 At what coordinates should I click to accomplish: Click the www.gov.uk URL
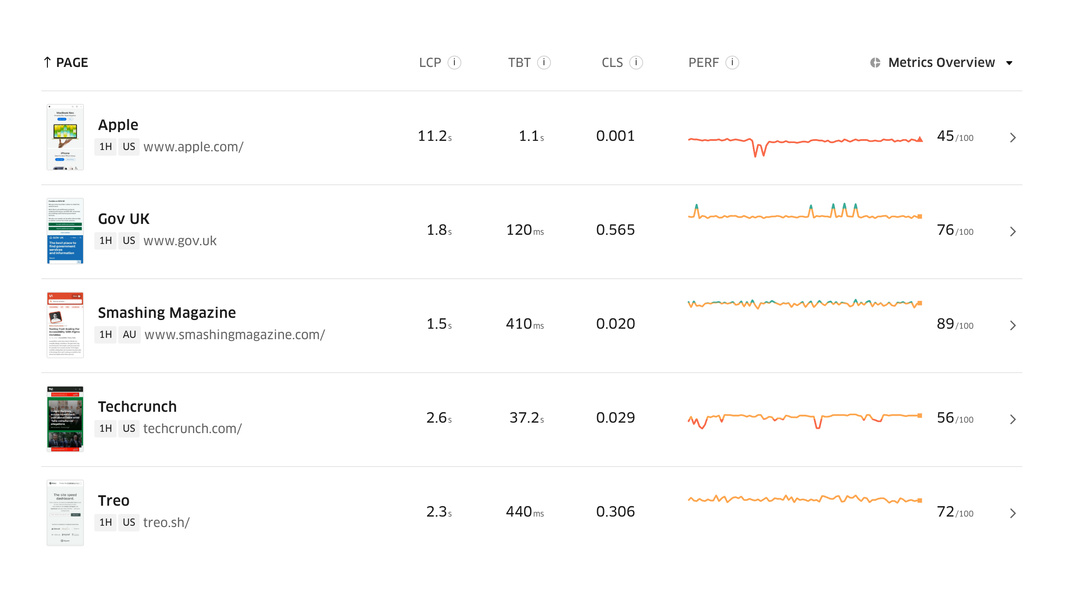pyautogui.click(x=180, y=241)
